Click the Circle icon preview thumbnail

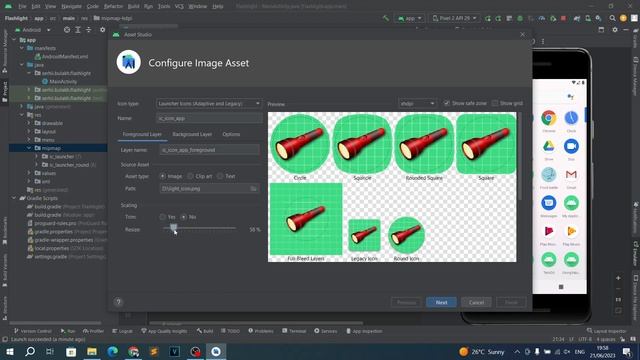(300, 144)
